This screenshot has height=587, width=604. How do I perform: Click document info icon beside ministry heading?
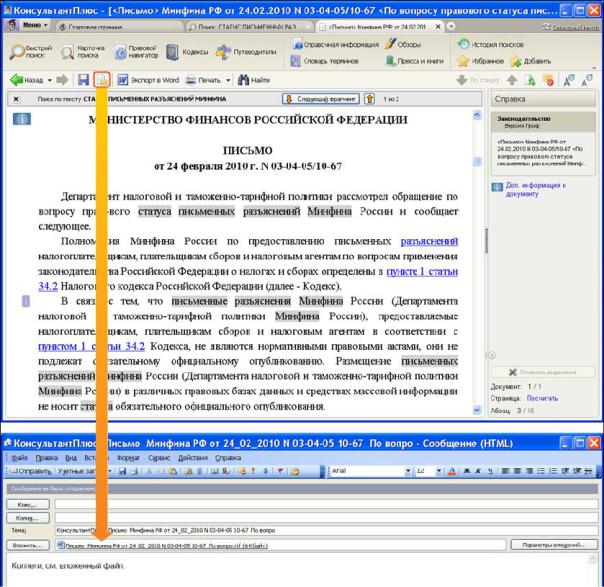tap(22, 119)
